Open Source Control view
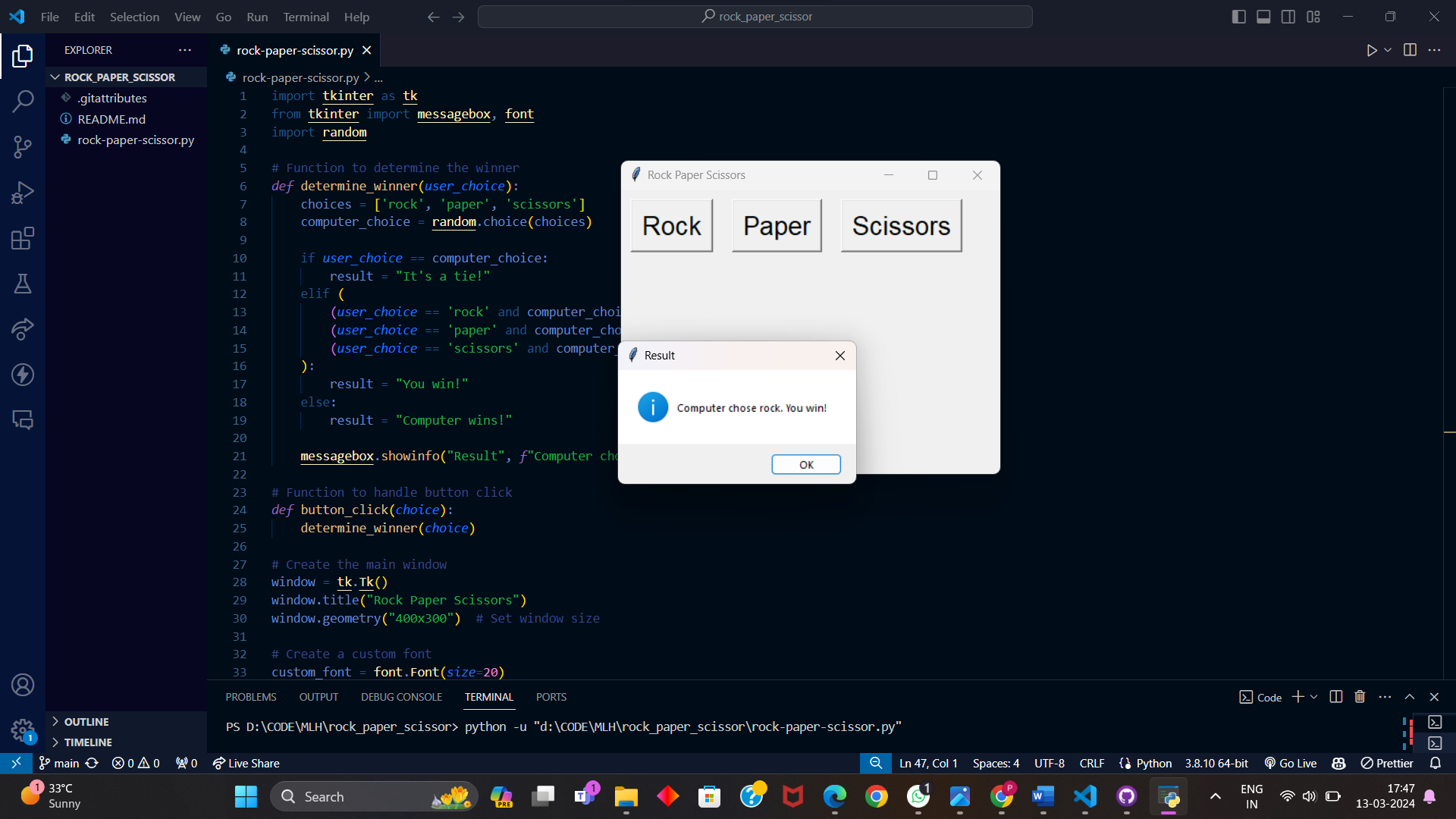 click(x=23, y=146)
